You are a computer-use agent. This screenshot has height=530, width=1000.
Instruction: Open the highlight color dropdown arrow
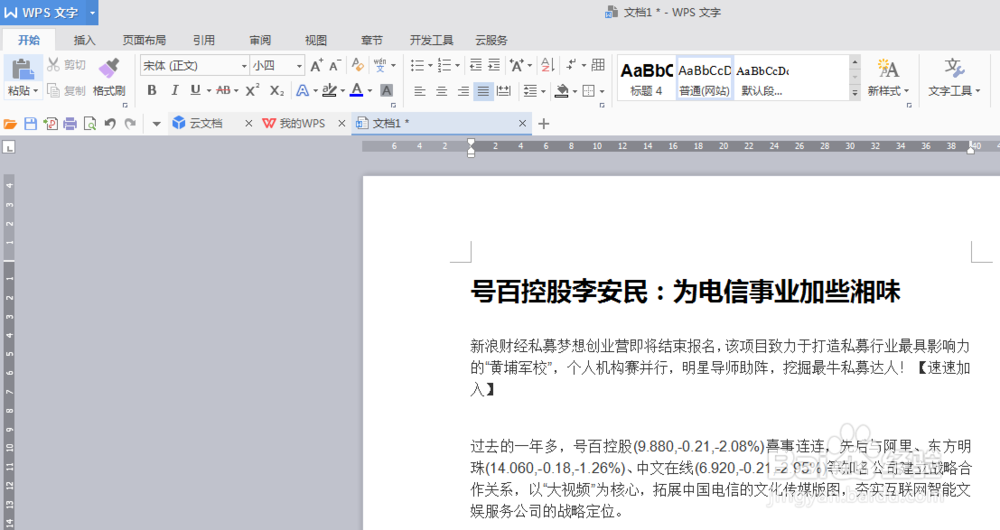(342, 91)
